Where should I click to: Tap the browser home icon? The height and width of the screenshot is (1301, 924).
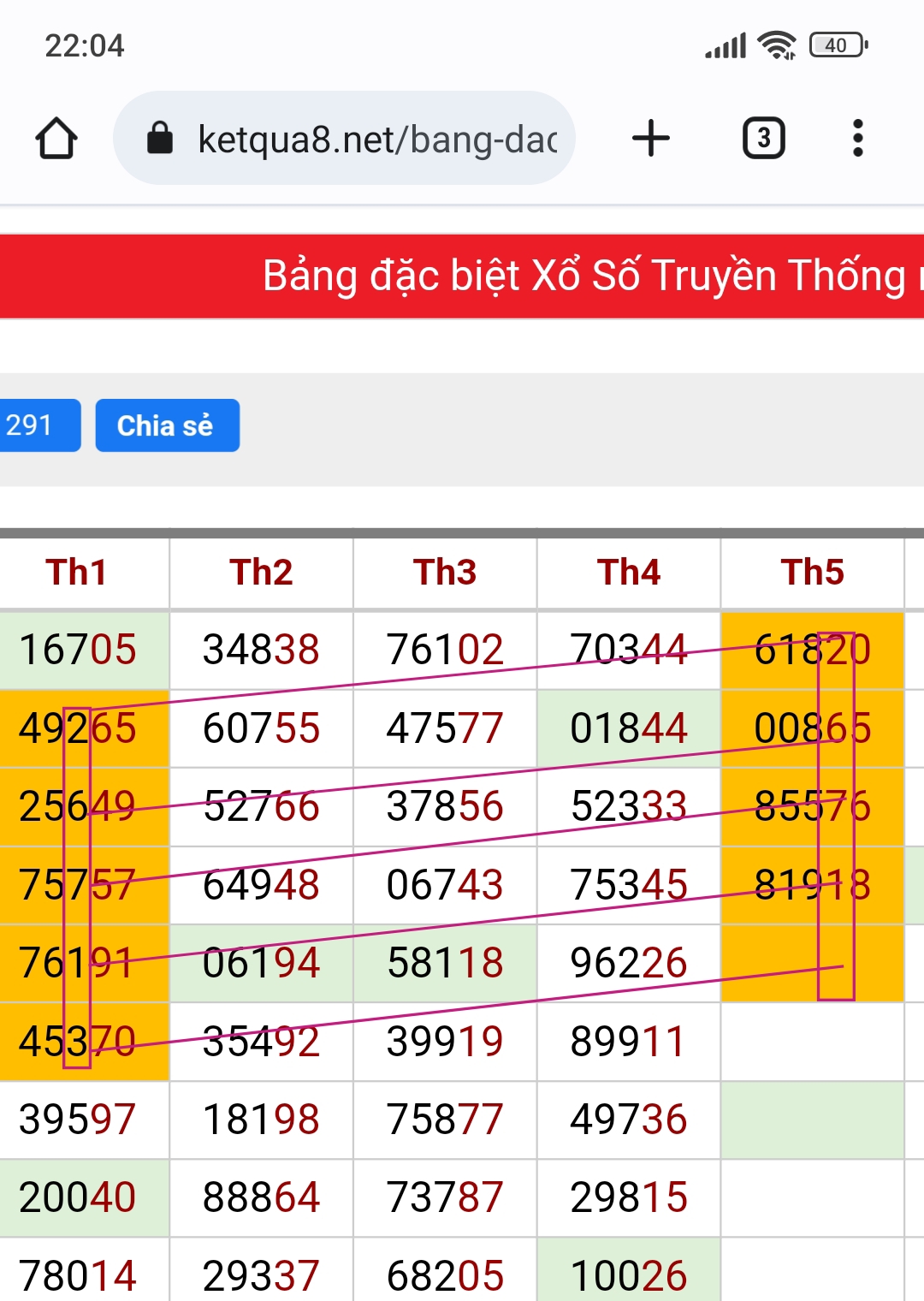(56, 139)
